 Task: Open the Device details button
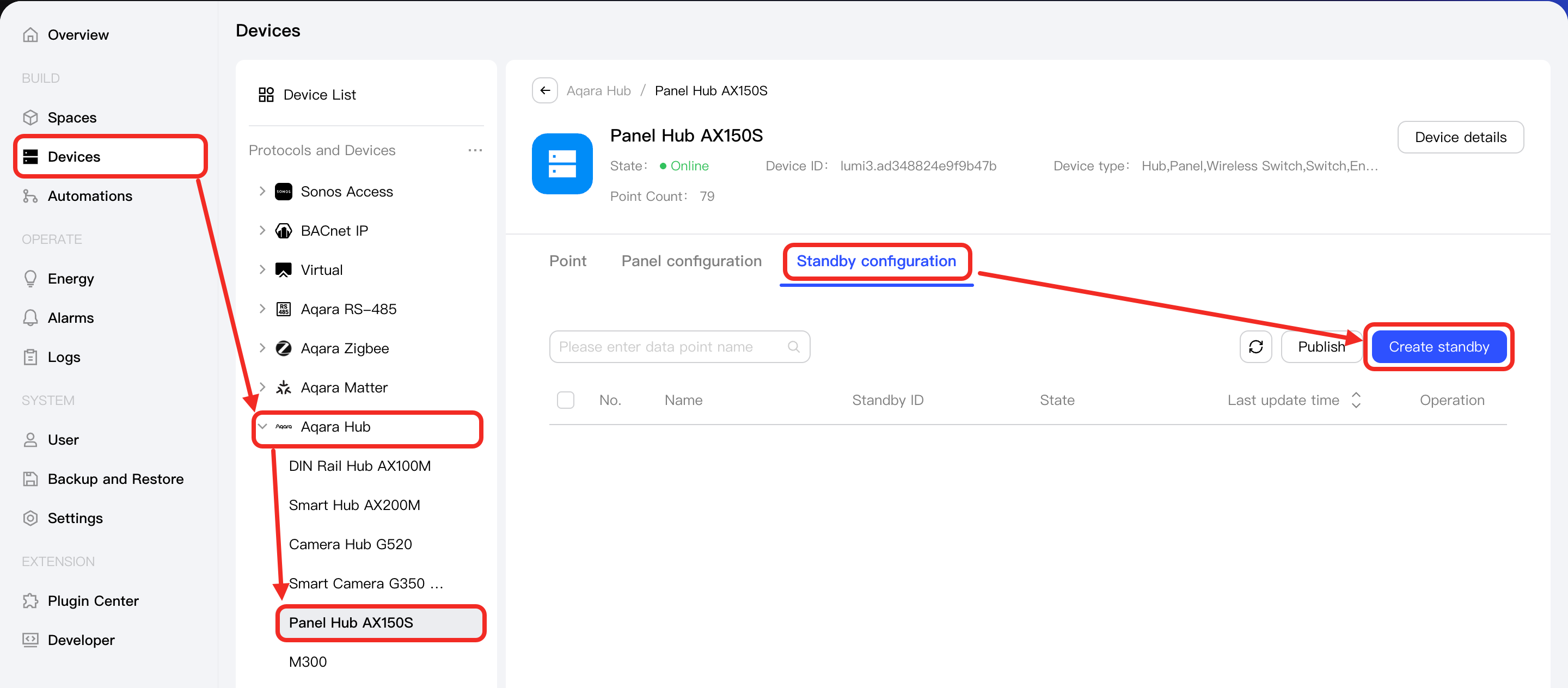point(1460,138)
